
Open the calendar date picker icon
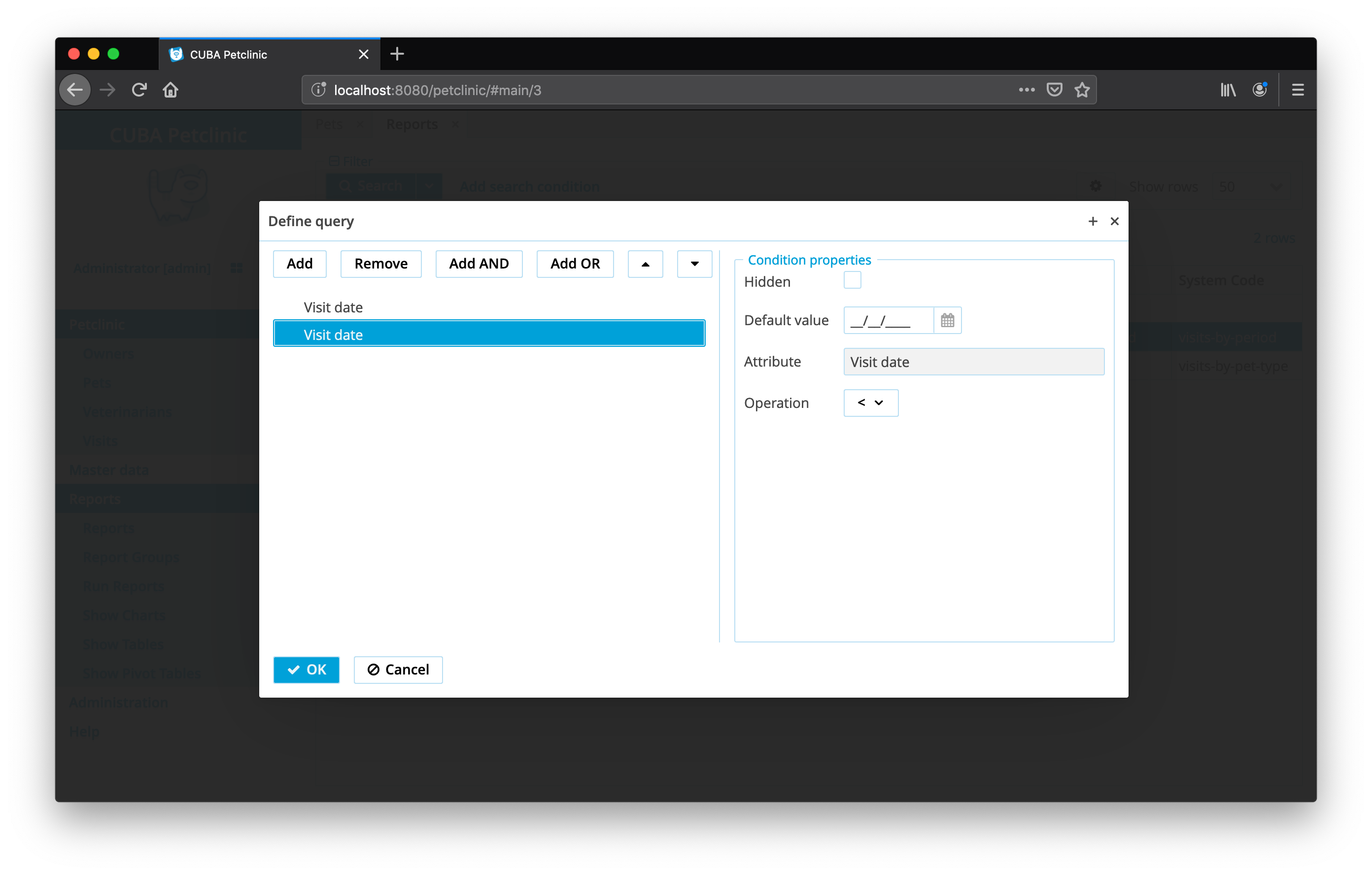[x=947, y=320]
